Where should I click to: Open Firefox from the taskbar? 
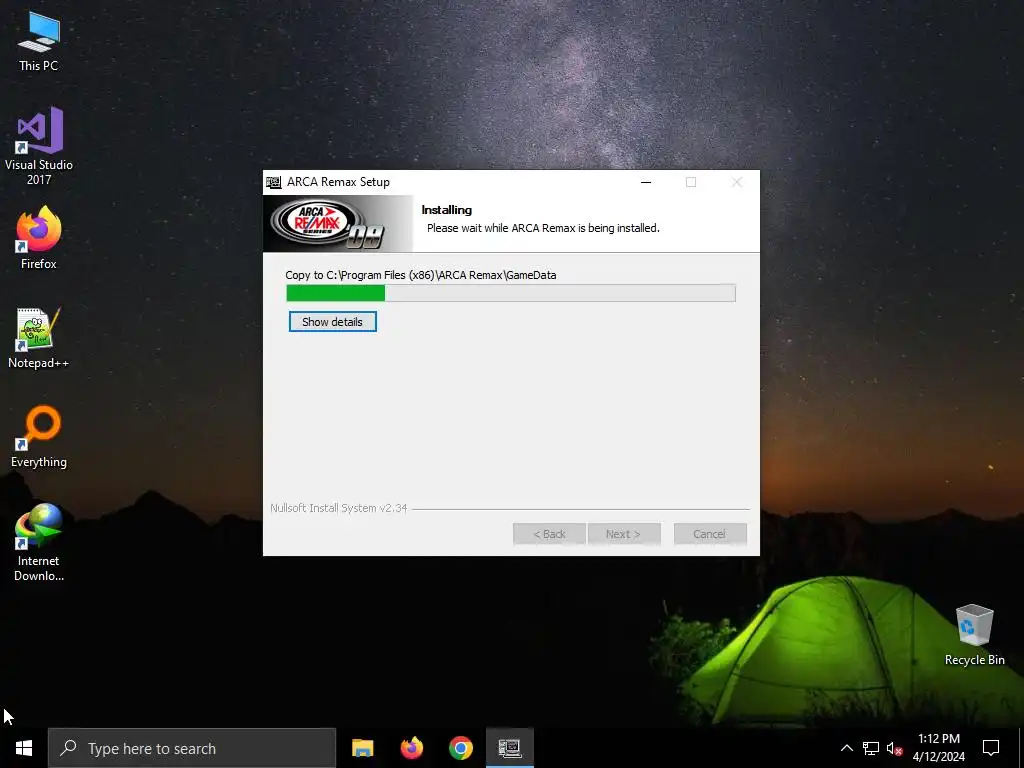pos(411,748)
